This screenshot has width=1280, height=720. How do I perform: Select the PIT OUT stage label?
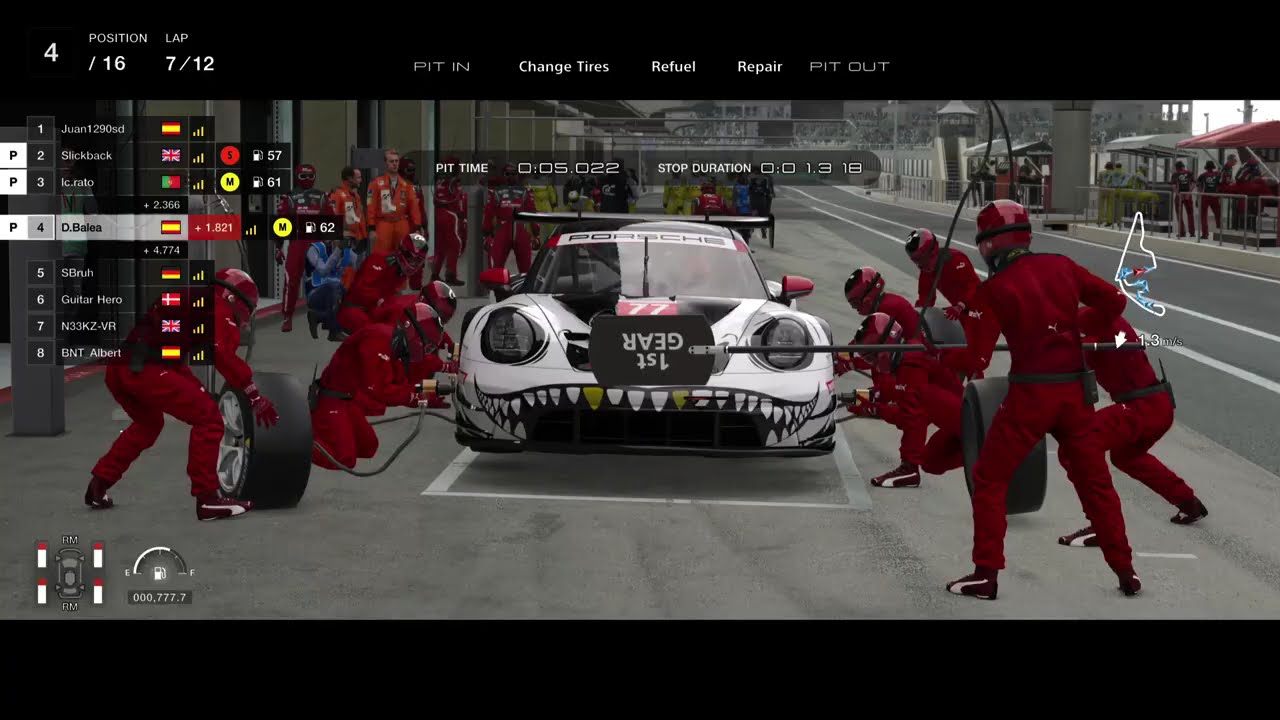click(x=849, y=67)
